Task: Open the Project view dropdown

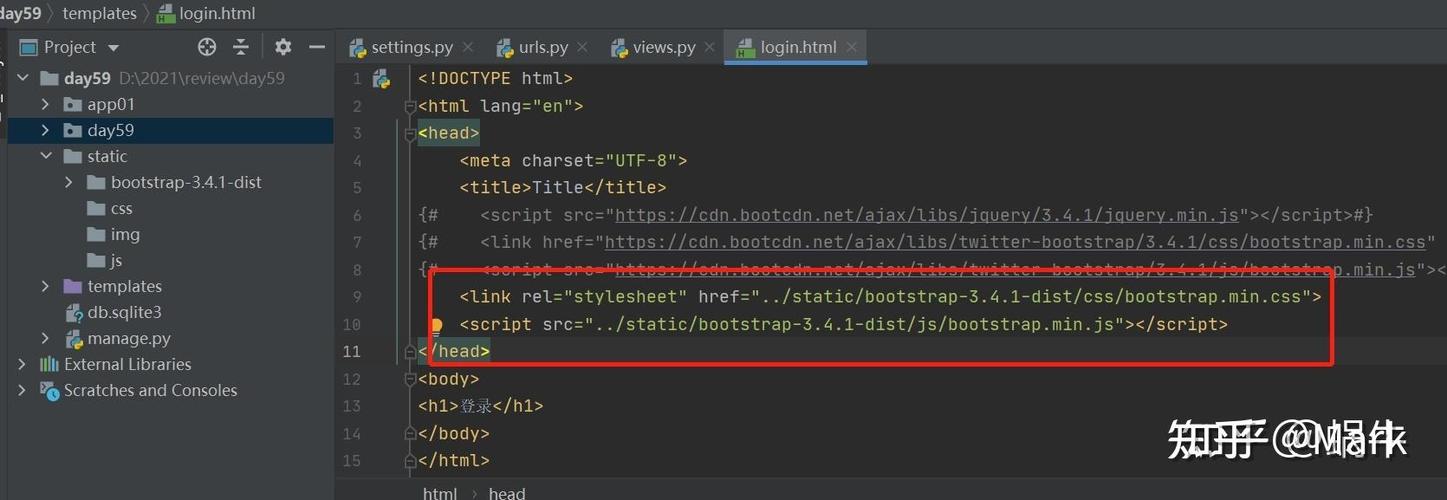Action: pos(113,48)
